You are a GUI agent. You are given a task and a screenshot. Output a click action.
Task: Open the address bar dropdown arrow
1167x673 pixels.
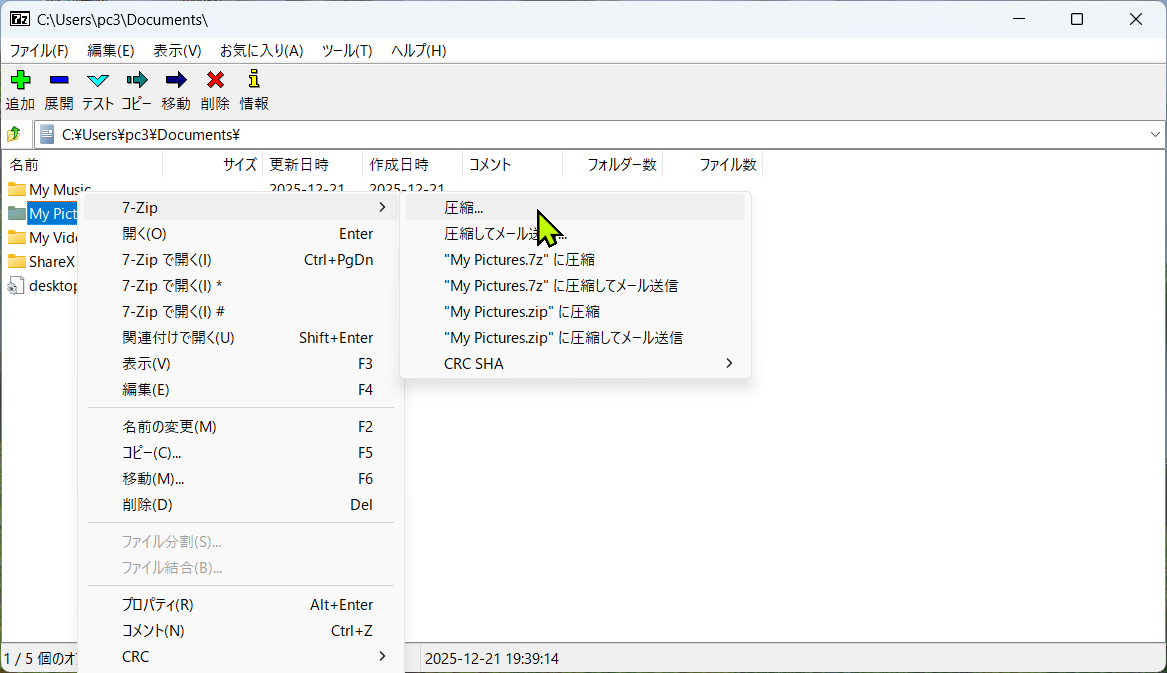coord(1155,133)
